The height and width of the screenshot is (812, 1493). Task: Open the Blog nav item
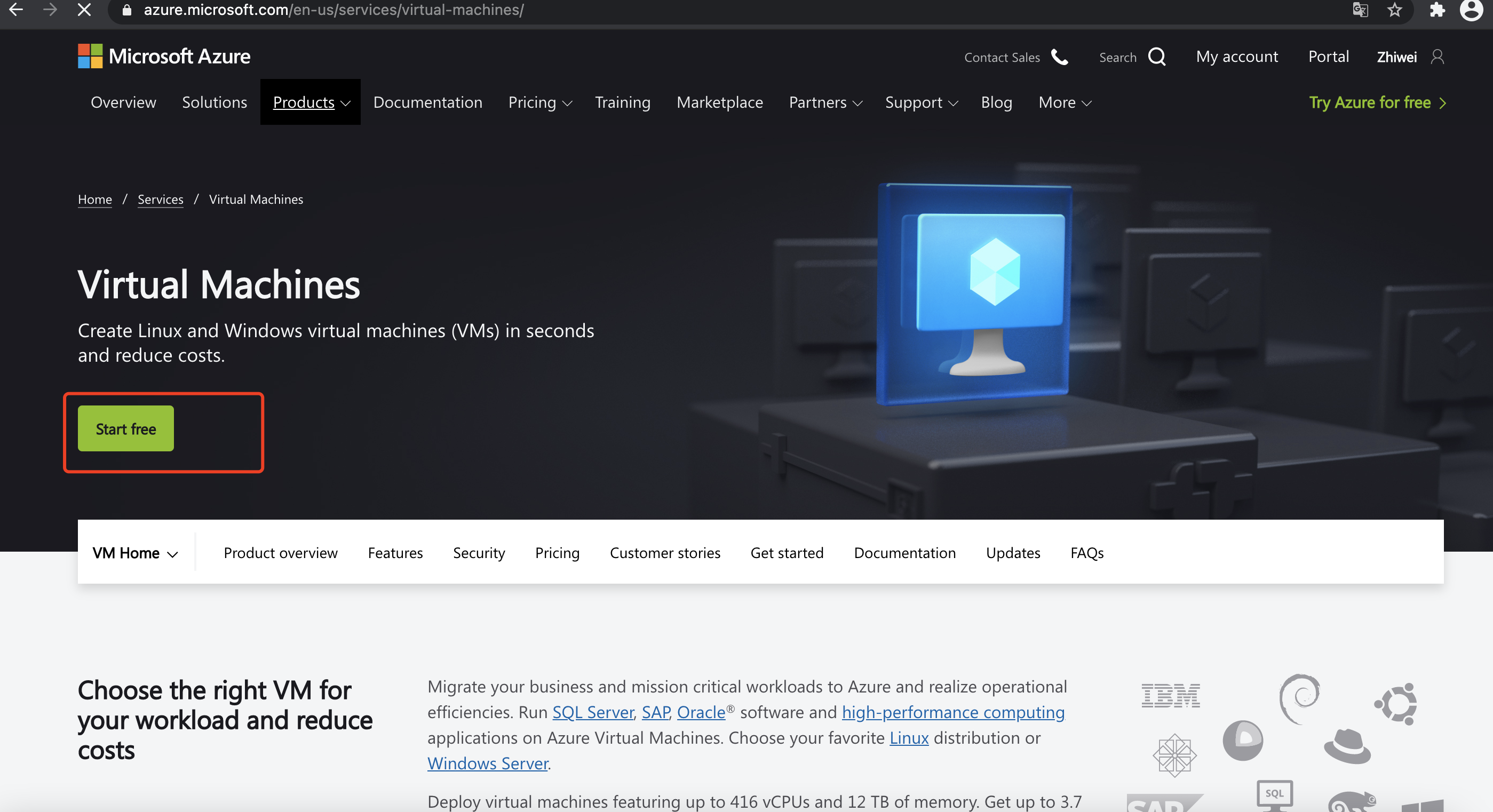tap(996, 102)
